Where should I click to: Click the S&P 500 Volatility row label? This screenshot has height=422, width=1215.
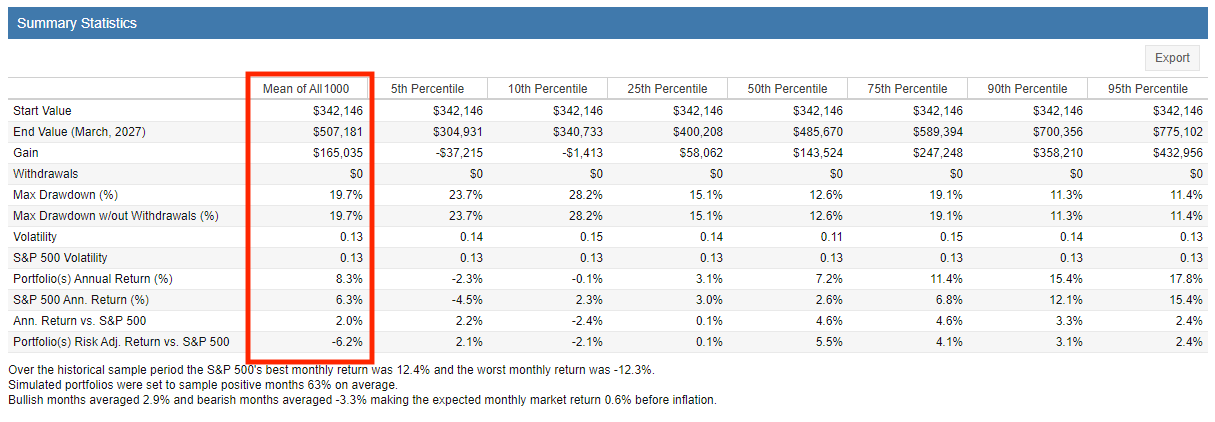67,257
